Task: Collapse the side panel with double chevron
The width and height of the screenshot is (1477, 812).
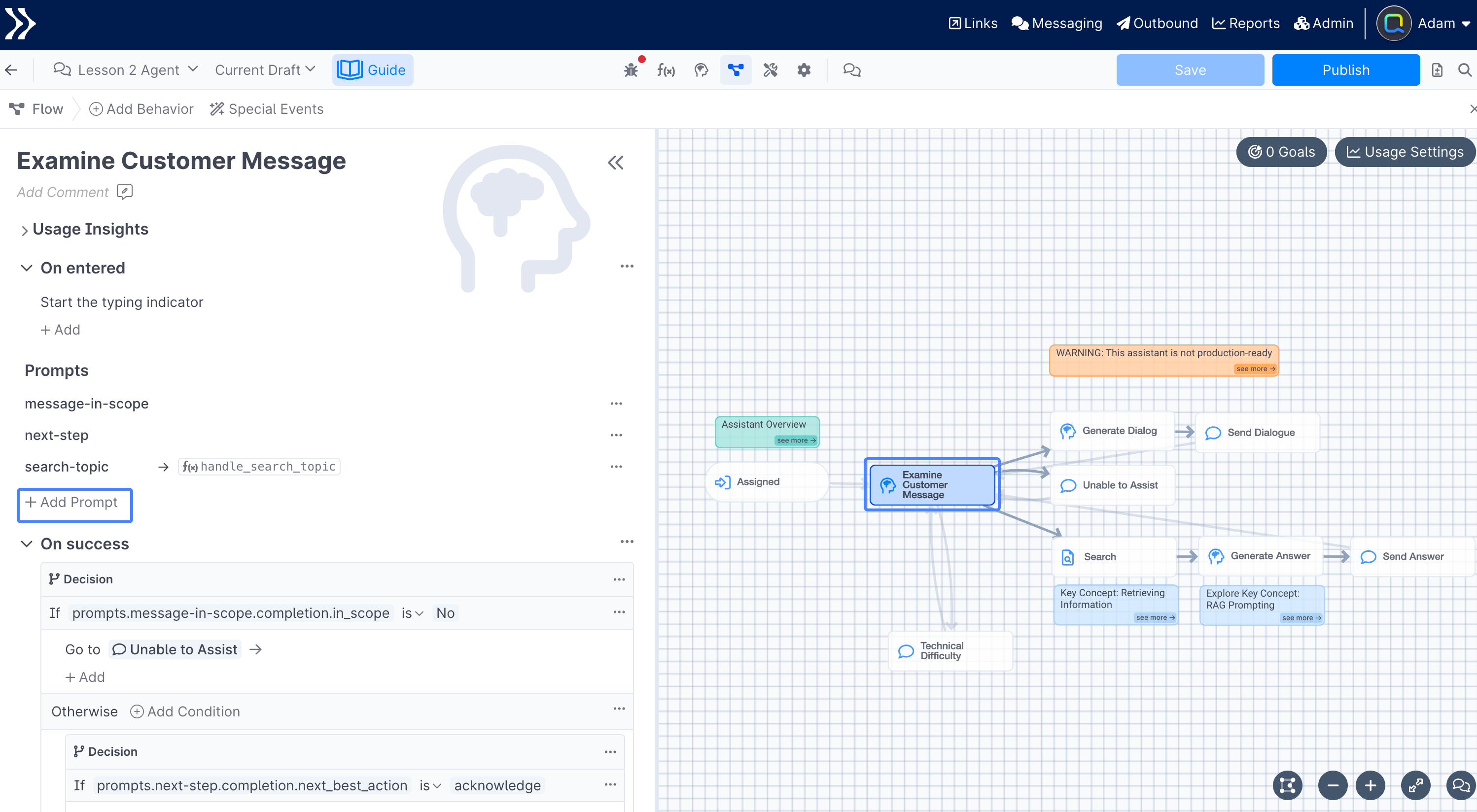Action: click(615, 163)
